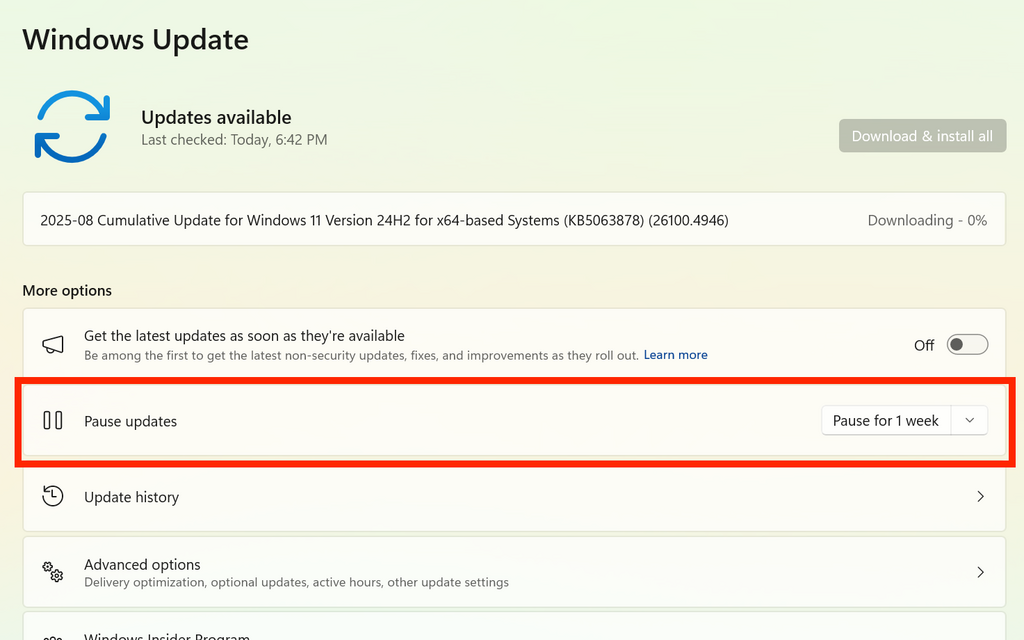This screenshot has width=1024, height=640.
Task: Select the 2025-08 Cumulative Update KB5063878 entry
Action: (x=514, y=219)
